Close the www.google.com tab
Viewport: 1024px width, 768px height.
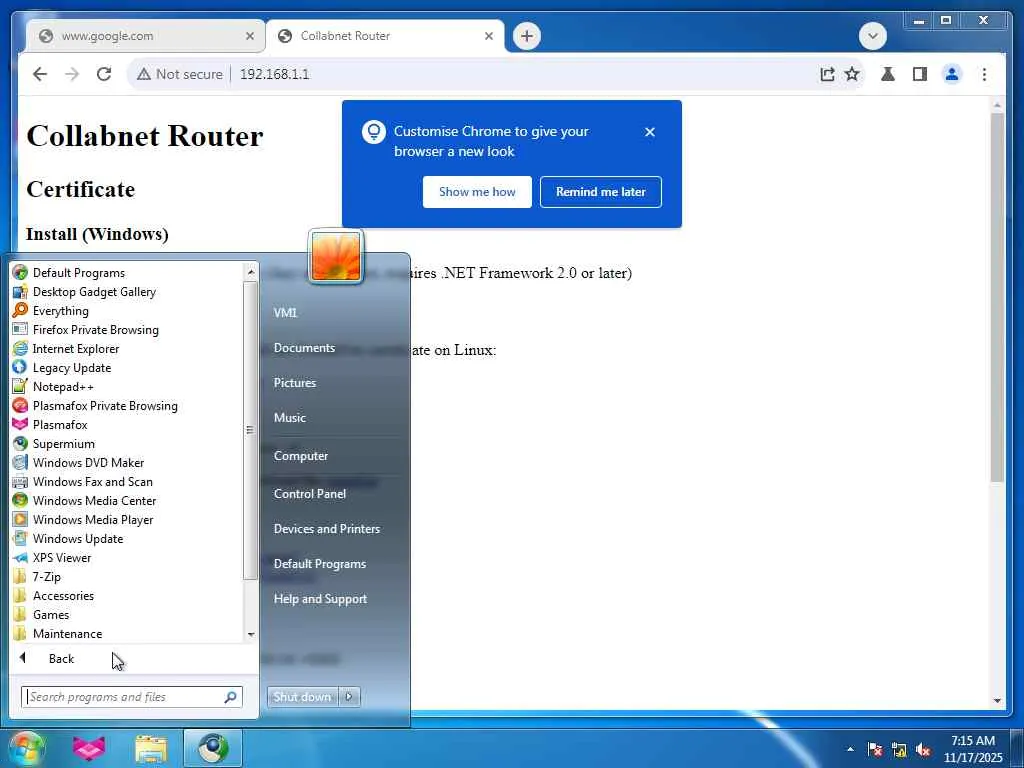[x=249, y=36]
